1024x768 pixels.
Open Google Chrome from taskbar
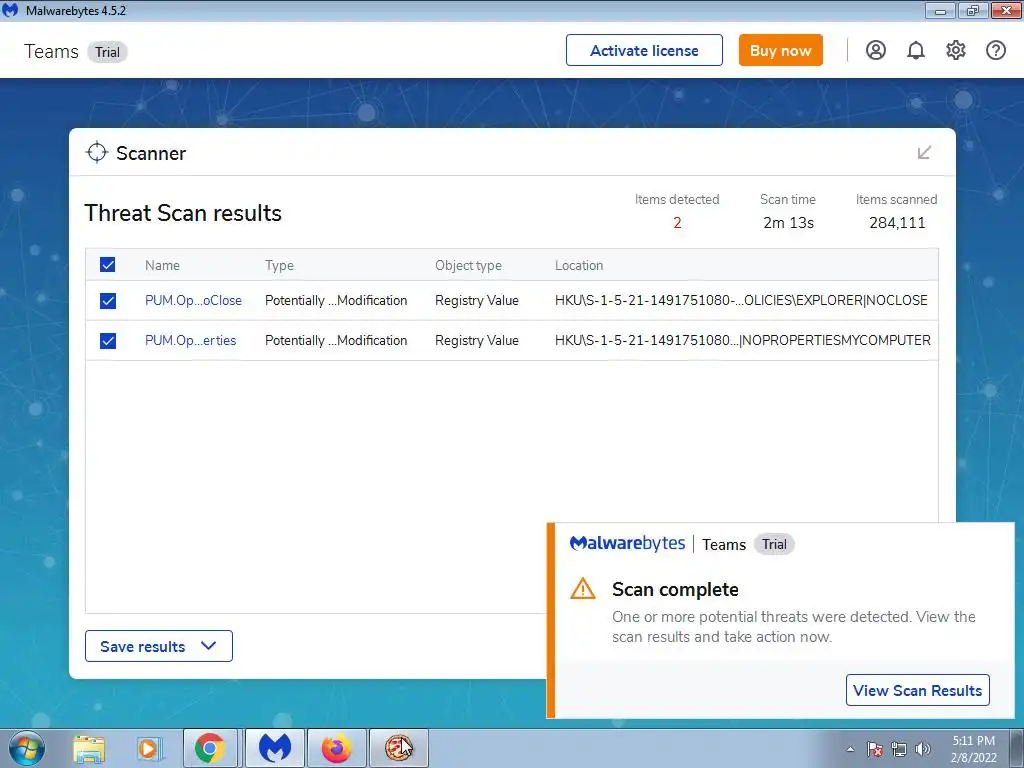click(x=210, y=748)
